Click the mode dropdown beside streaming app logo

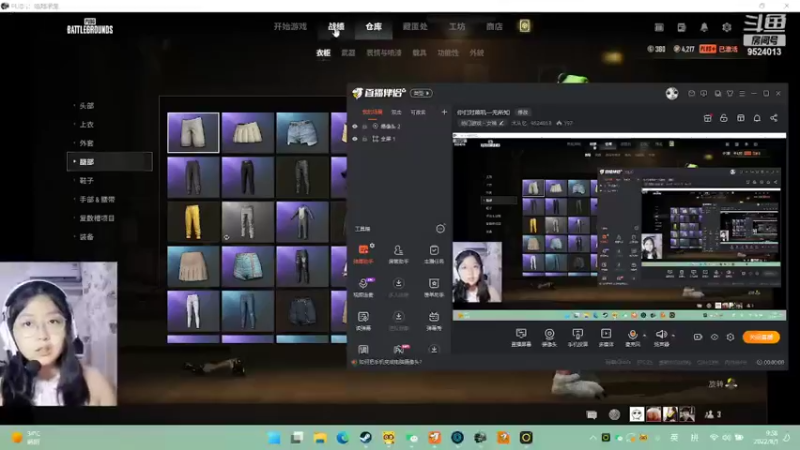421,93
